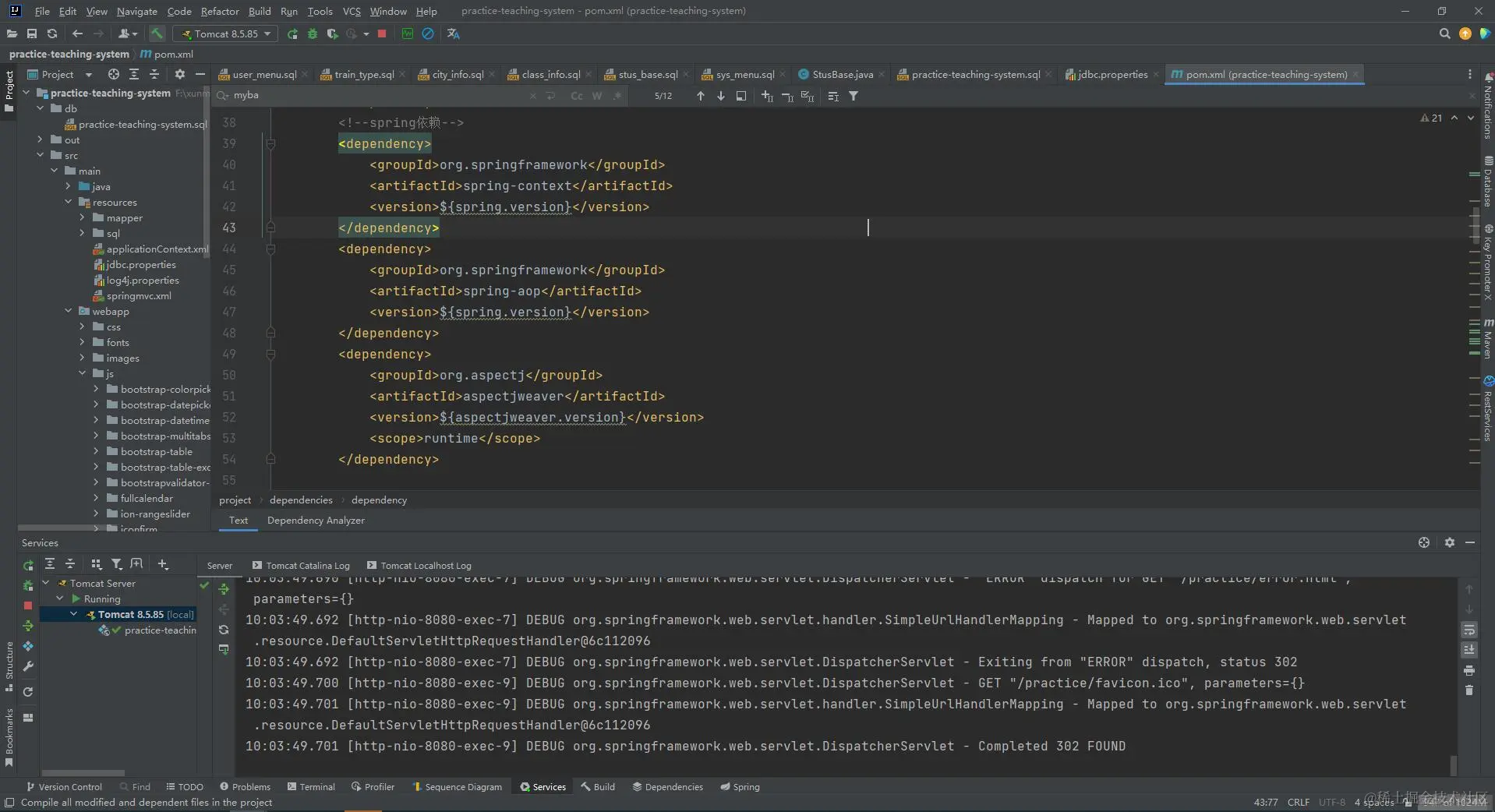
Task: Open Project panel gear options
Action: click(180, 74)
